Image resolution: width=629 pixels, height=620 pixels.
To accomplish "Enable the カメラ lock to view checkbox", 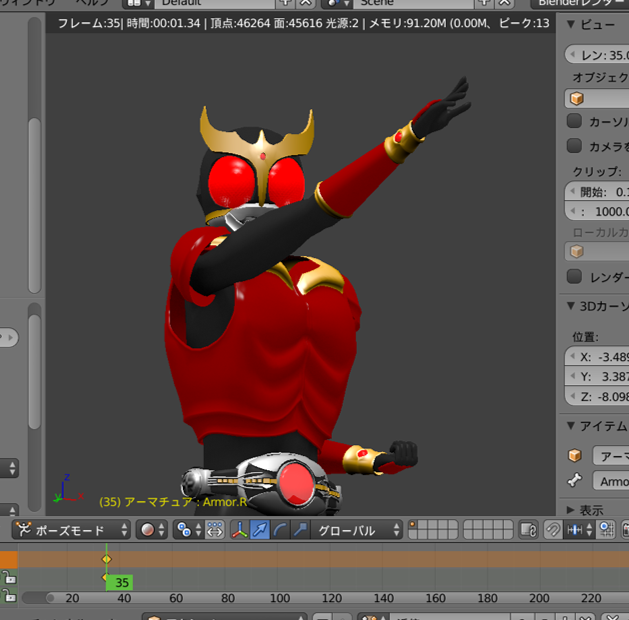I will (x=574, y=146).
